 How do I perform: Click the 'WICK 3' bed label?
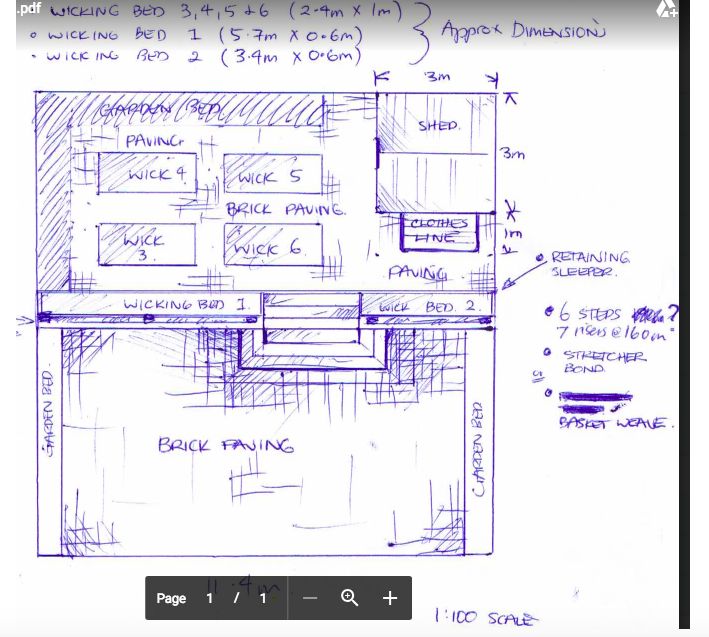pyautogui.click(x=143, y=247)
